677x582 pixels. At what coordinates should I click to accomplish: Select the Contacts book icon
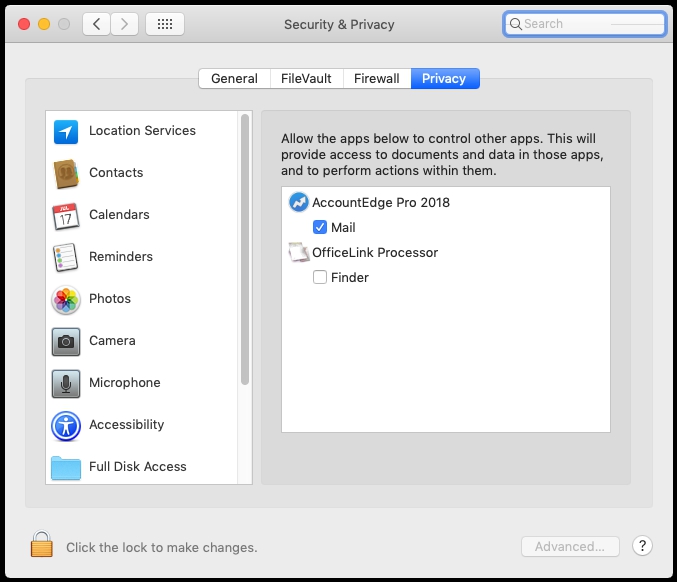(x=66, y=173)
